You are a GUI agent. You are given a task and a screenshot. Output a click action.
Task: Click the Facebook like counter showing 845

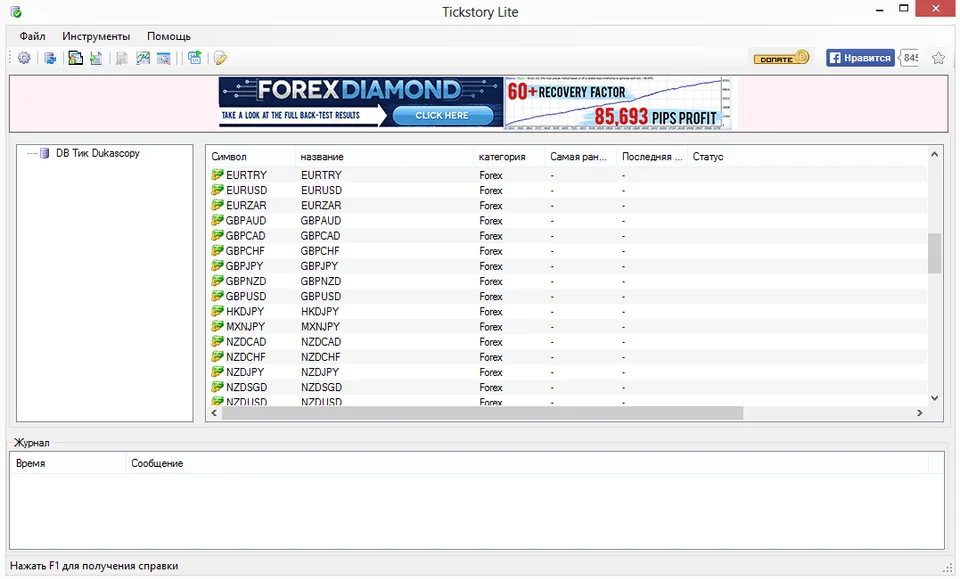click(909, 58)
